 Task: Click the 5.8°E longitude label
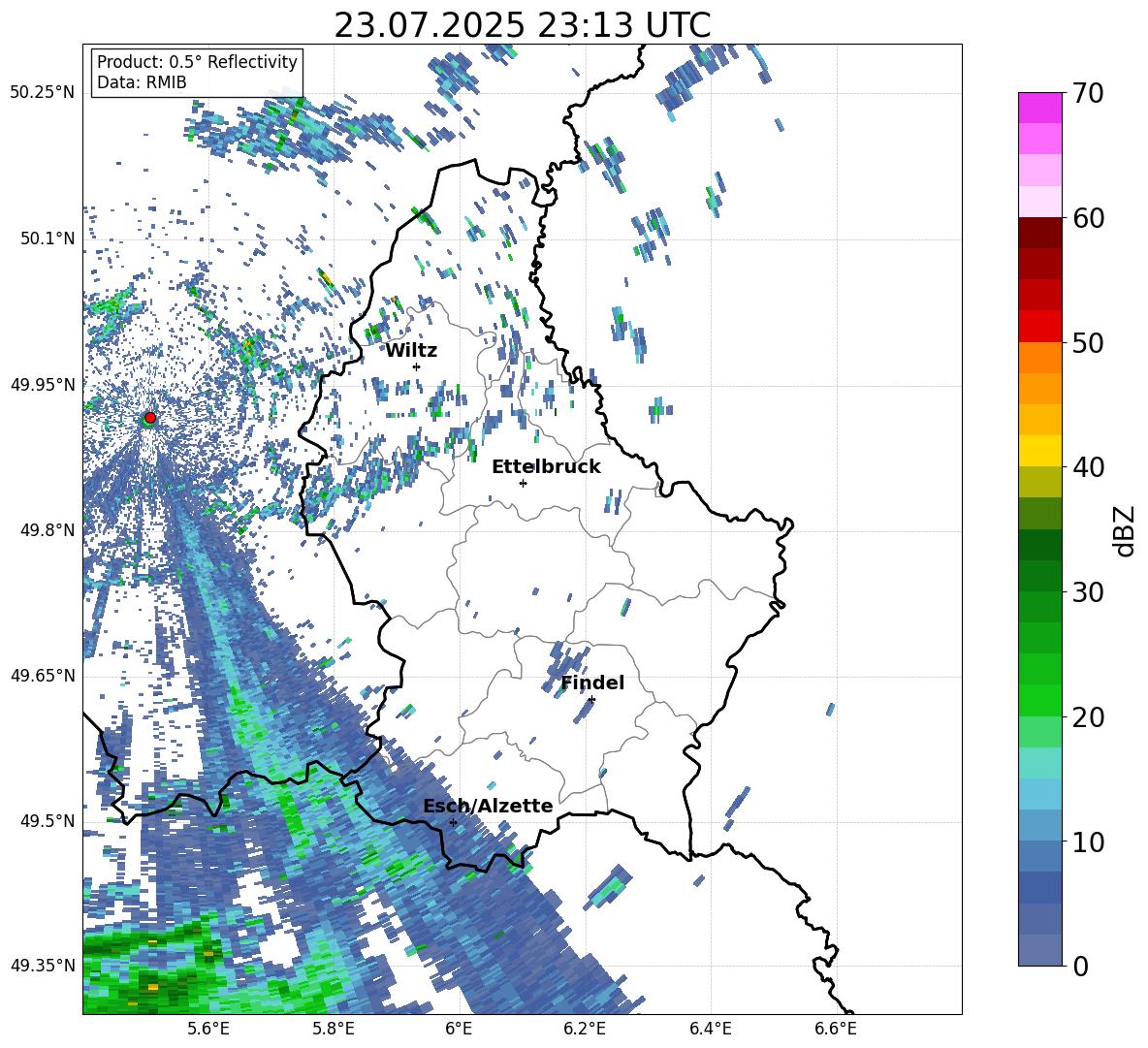[x=334, y=1029]
